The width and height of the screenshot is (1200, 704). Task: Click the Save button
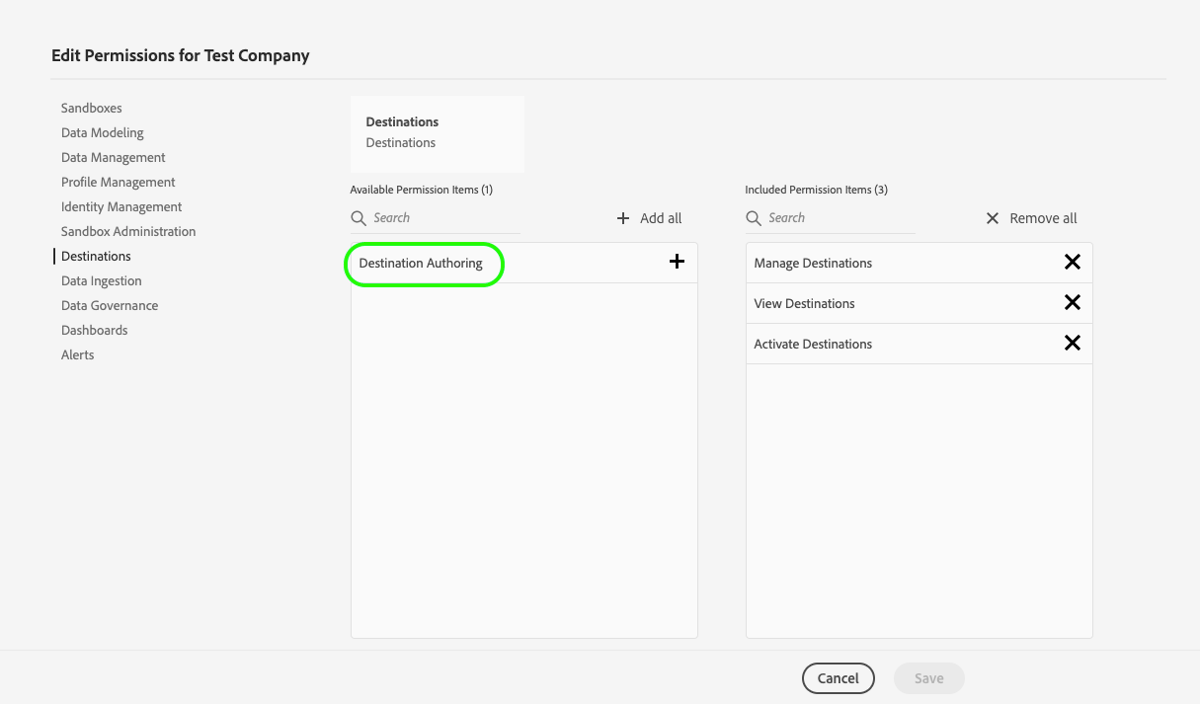(x=928, y=678)
